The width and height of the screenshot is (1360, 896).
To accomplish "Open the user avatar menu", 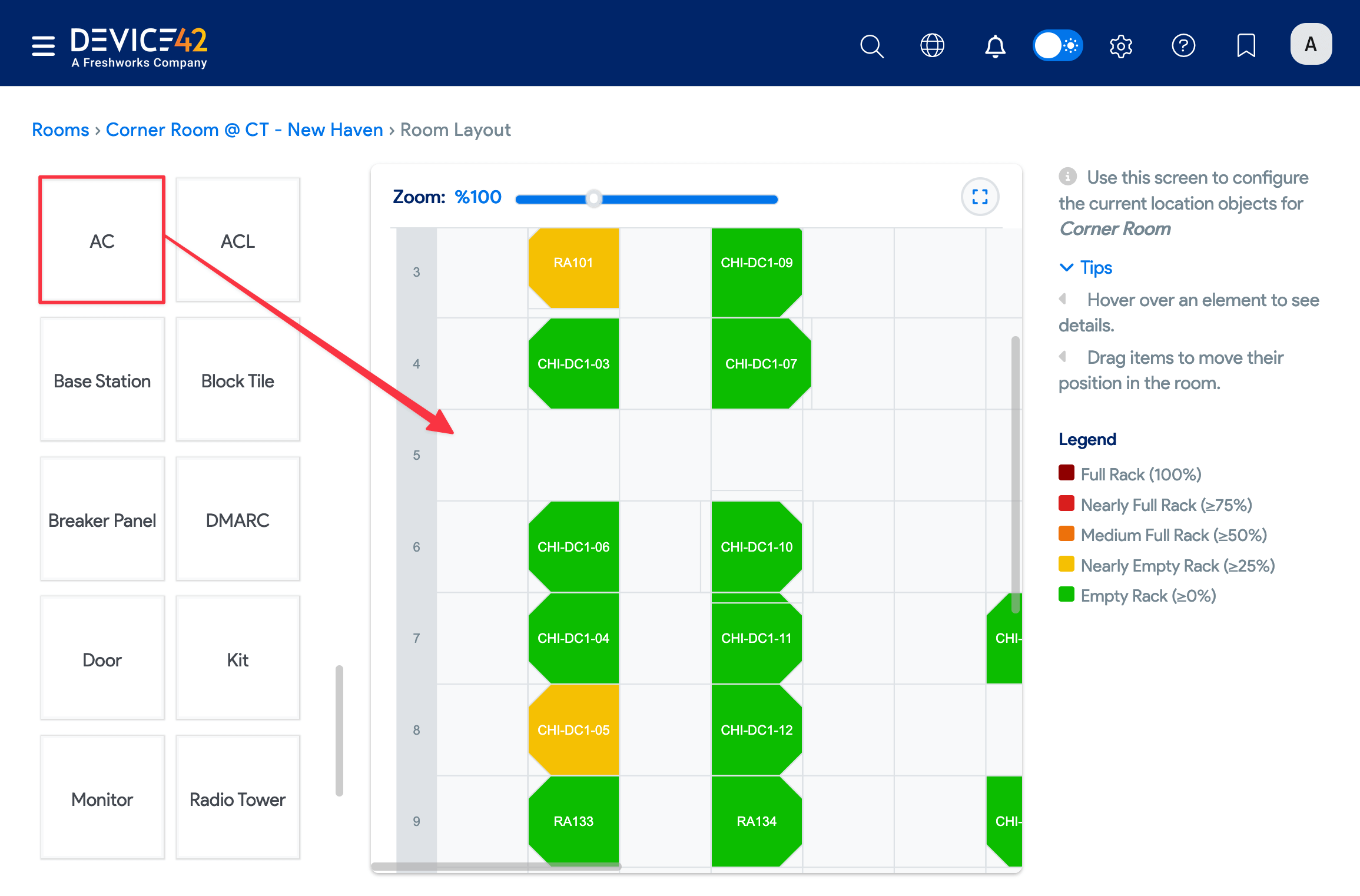I will (1311, 44).
